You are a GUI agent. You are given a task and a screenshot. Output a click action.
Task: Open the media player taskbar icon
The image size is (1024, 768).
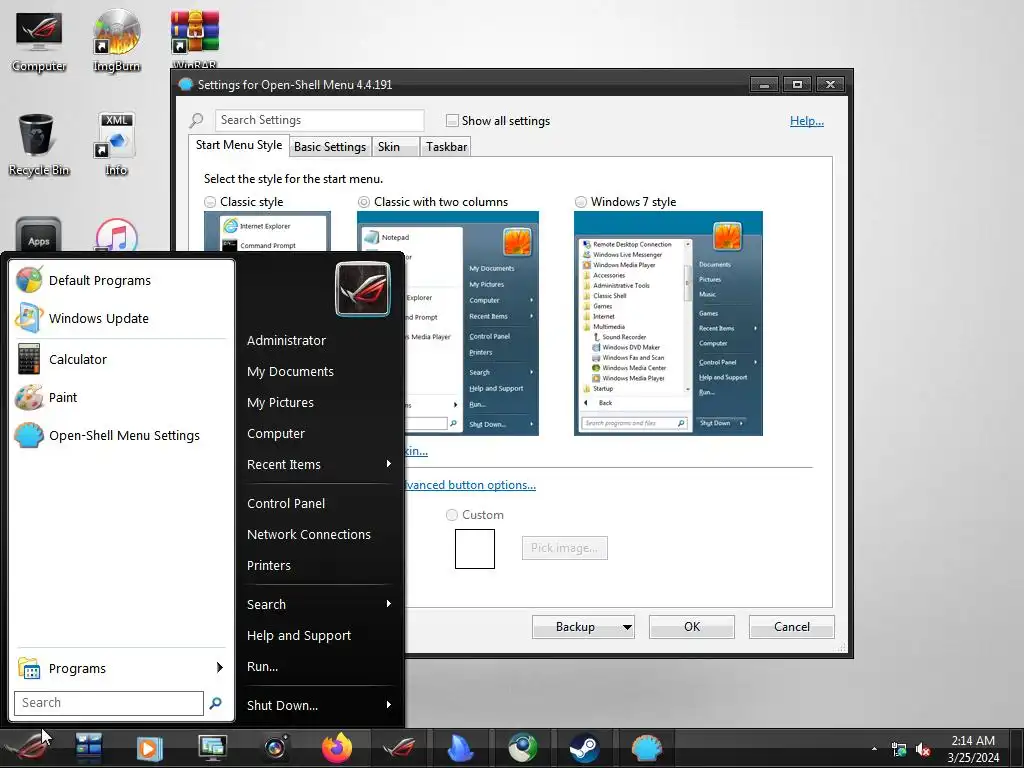pyautogui.click(x=150, y=748)
